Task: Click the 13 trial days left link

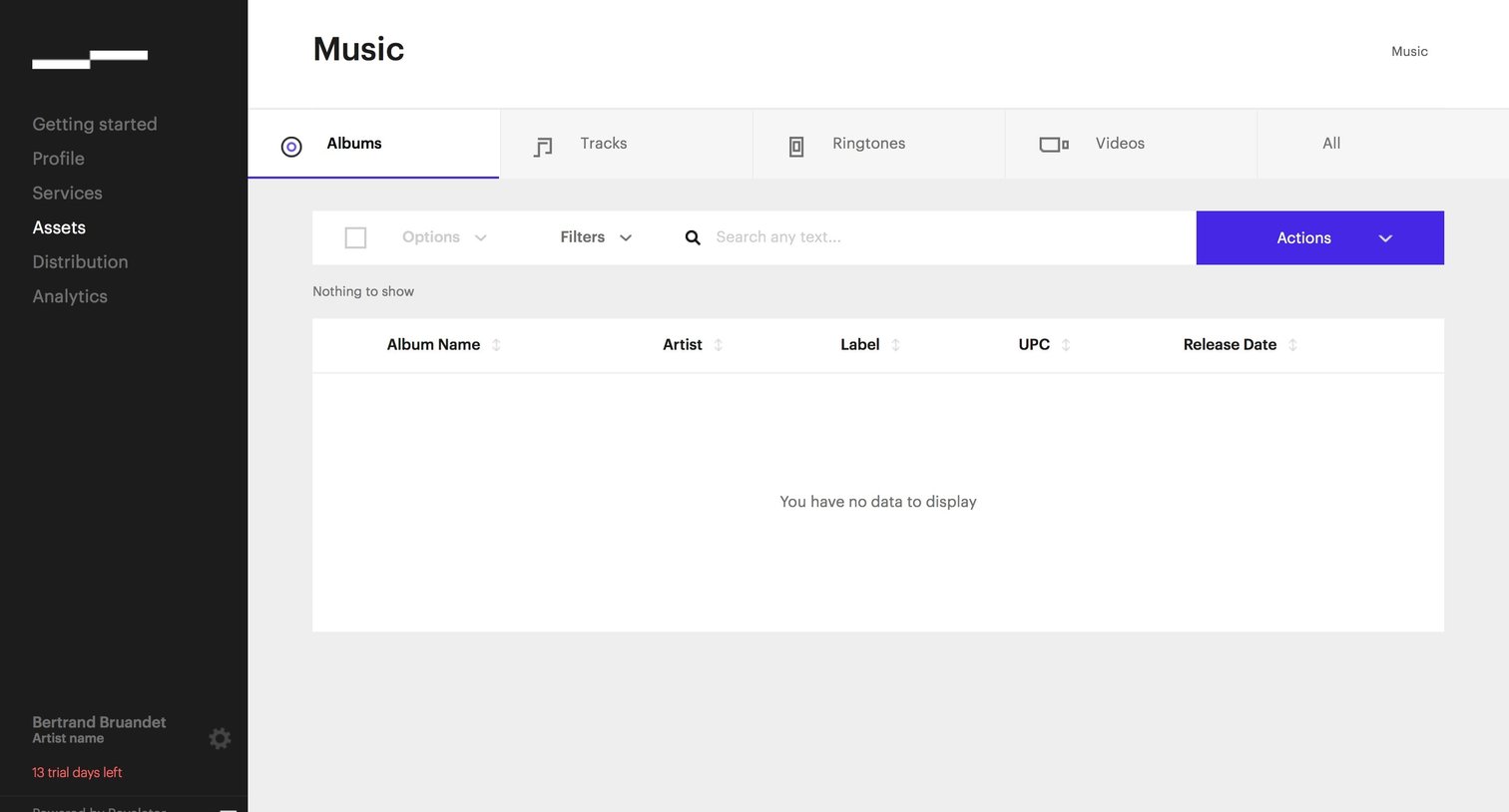Action: tap(77, 772)
